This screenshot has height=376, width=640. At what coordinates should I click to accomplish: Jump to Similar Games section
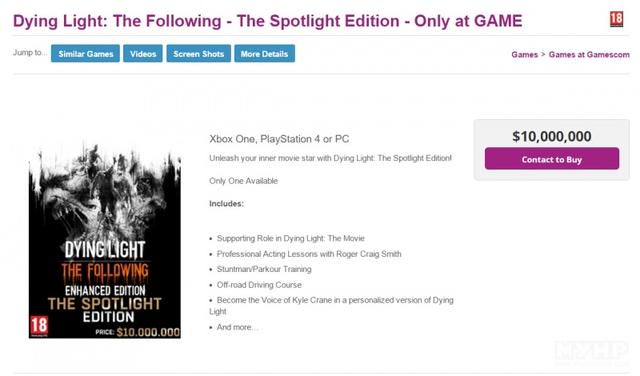[85, 53]
